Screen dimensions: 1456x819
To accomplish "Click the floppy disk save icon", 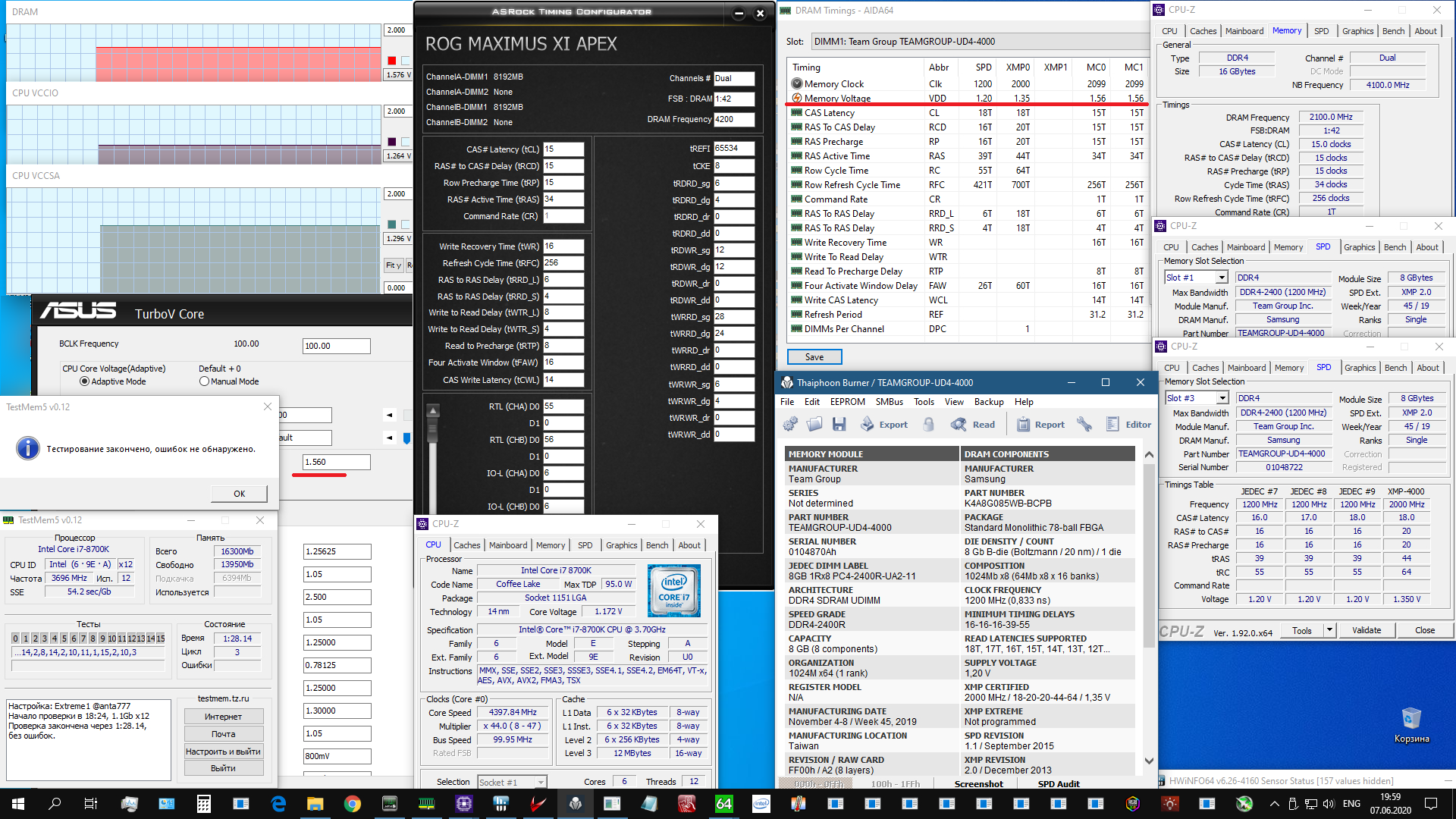I will click(839, 425).
